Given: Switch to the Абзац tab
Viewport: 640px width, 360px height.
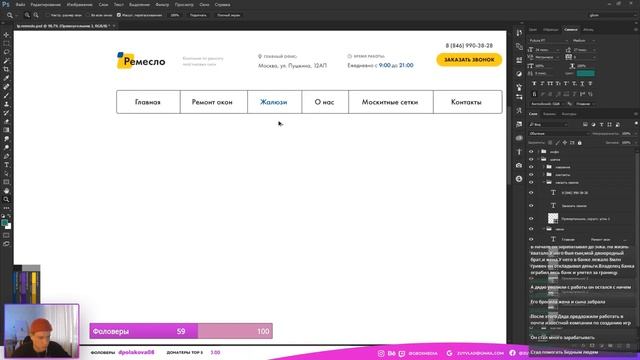Looking at the screenshot, I should click(588, 30).
